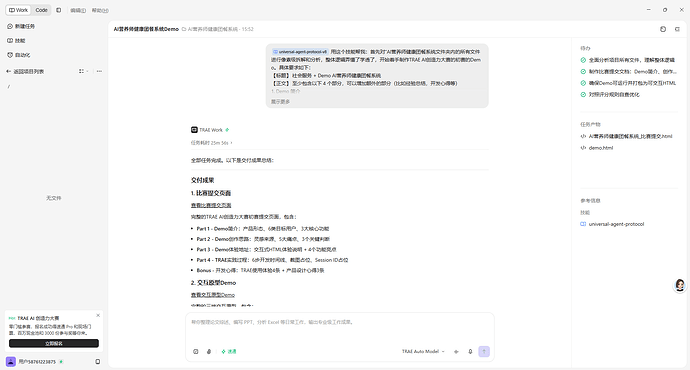Open the 查看比赛提交页面 link
690x370 pixels.
point(211,205)
